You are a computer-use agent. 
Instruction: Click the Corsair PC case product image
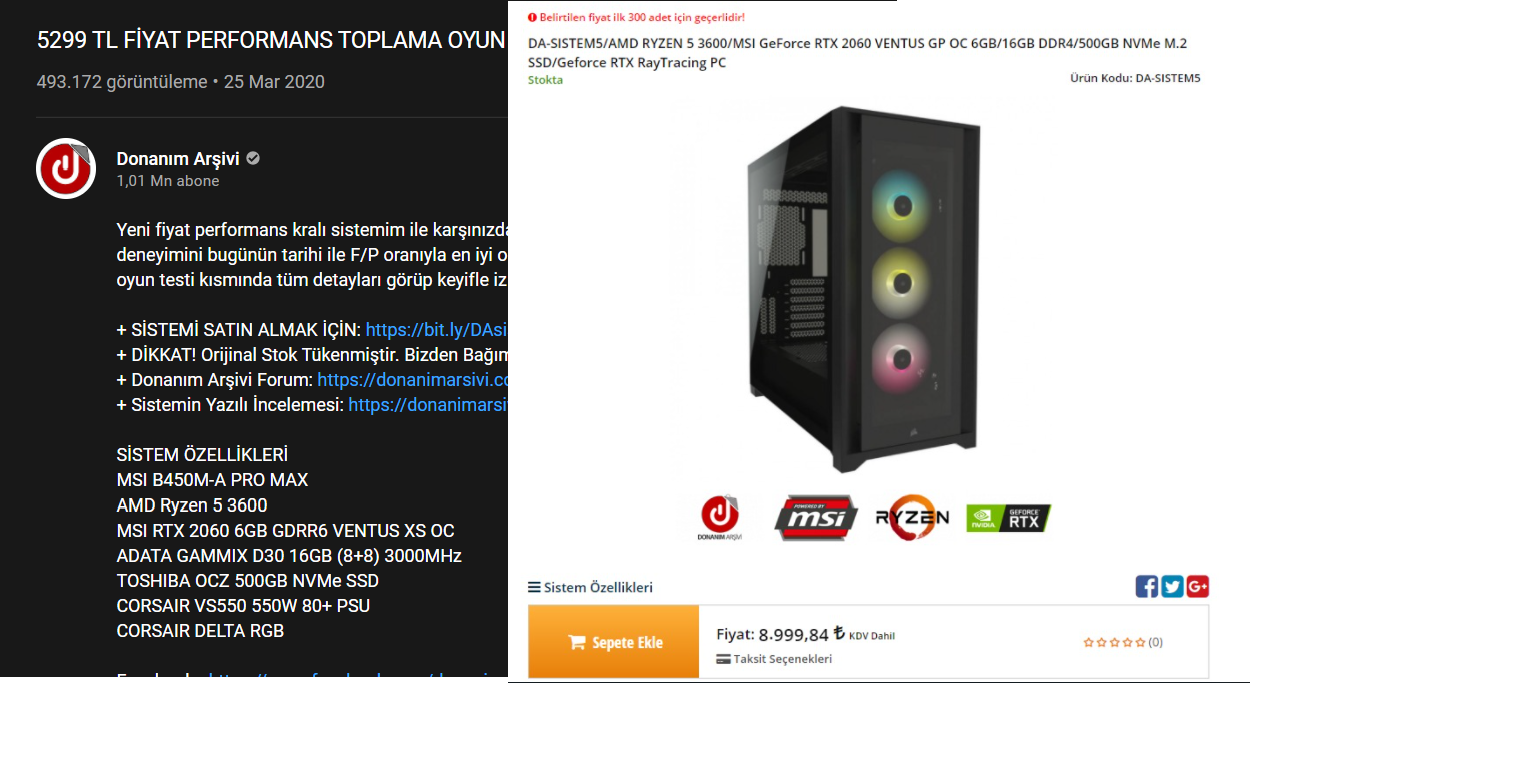click(864, 290)
